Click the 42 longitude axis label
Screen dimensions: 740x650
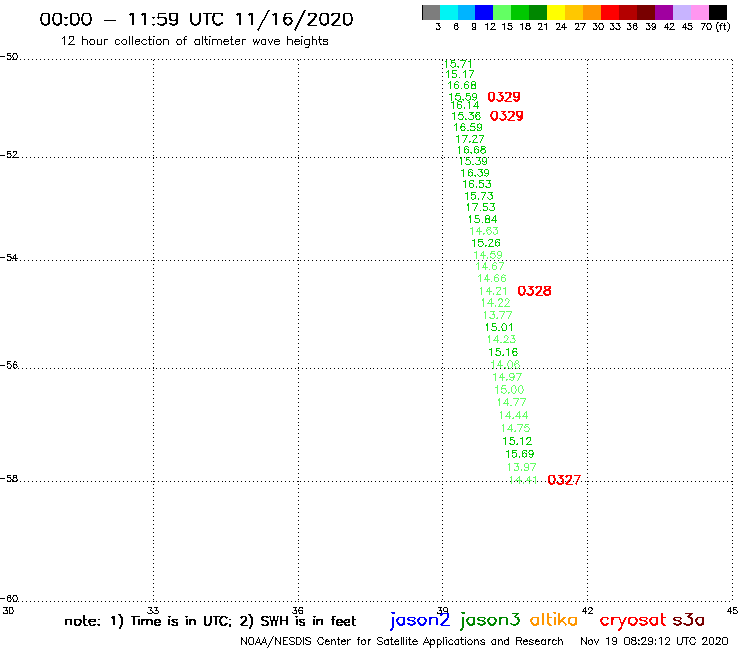pos(587,610)
